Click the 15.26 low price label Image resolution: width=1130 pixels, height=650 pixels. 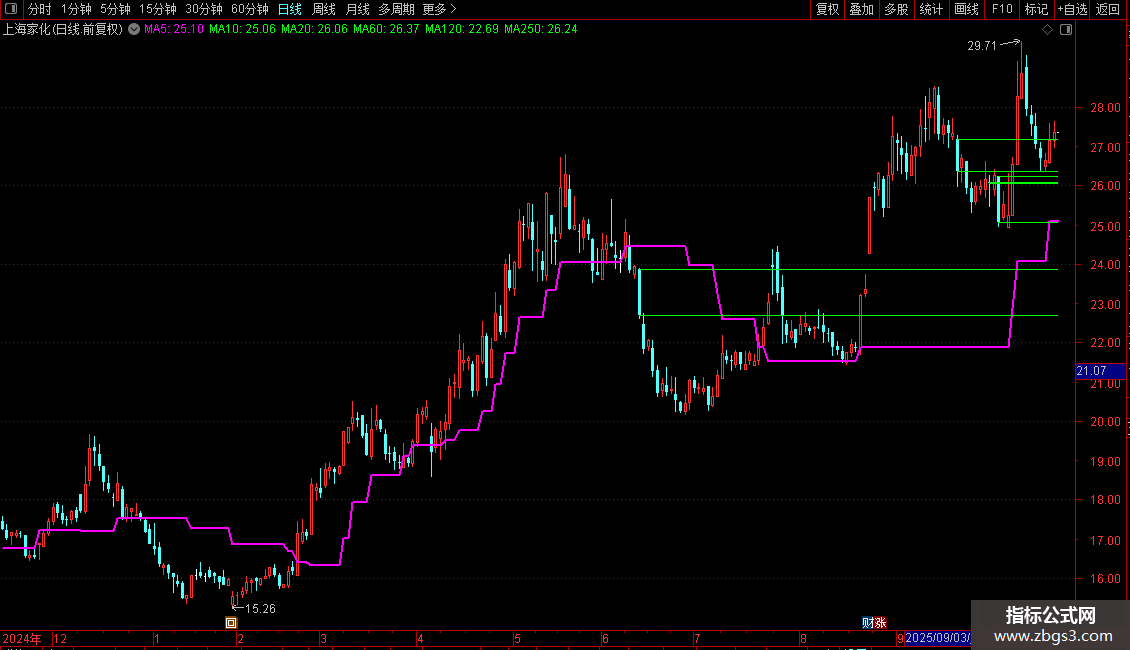[x=260, y=609]
